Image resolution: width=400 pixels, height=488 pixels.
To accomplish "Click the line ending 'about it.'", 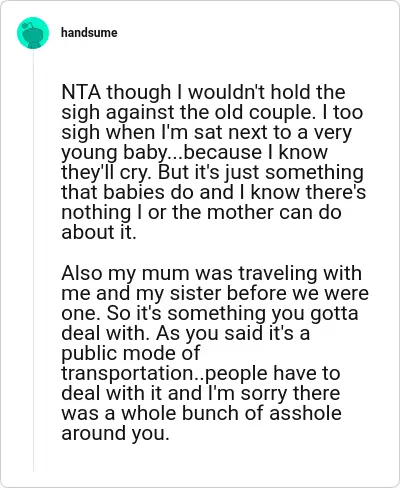I will tap(99, 232).
